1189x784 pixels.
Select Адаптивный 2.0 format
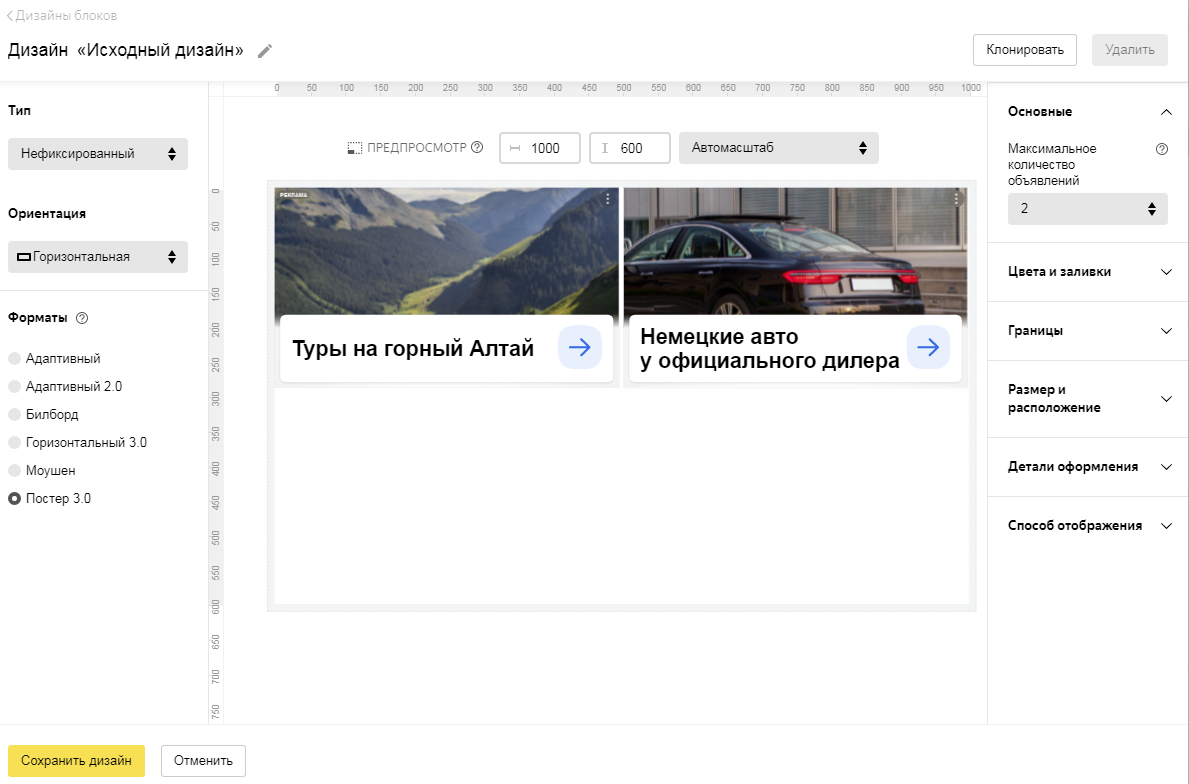(x=65, y=387)
